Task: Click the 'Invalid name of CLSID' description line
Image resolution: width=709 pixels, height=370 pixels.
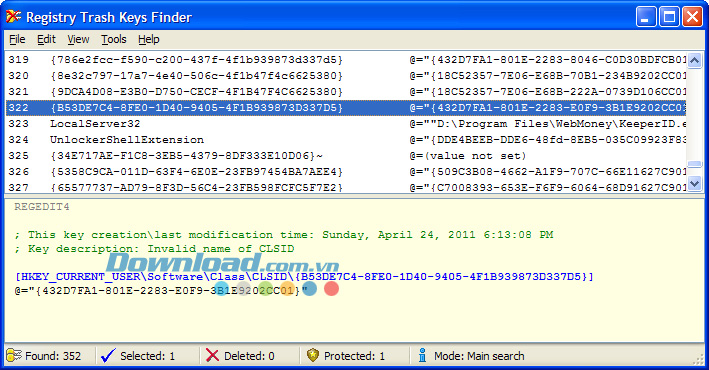Action: pyautogui.click(x=154, y=249)
